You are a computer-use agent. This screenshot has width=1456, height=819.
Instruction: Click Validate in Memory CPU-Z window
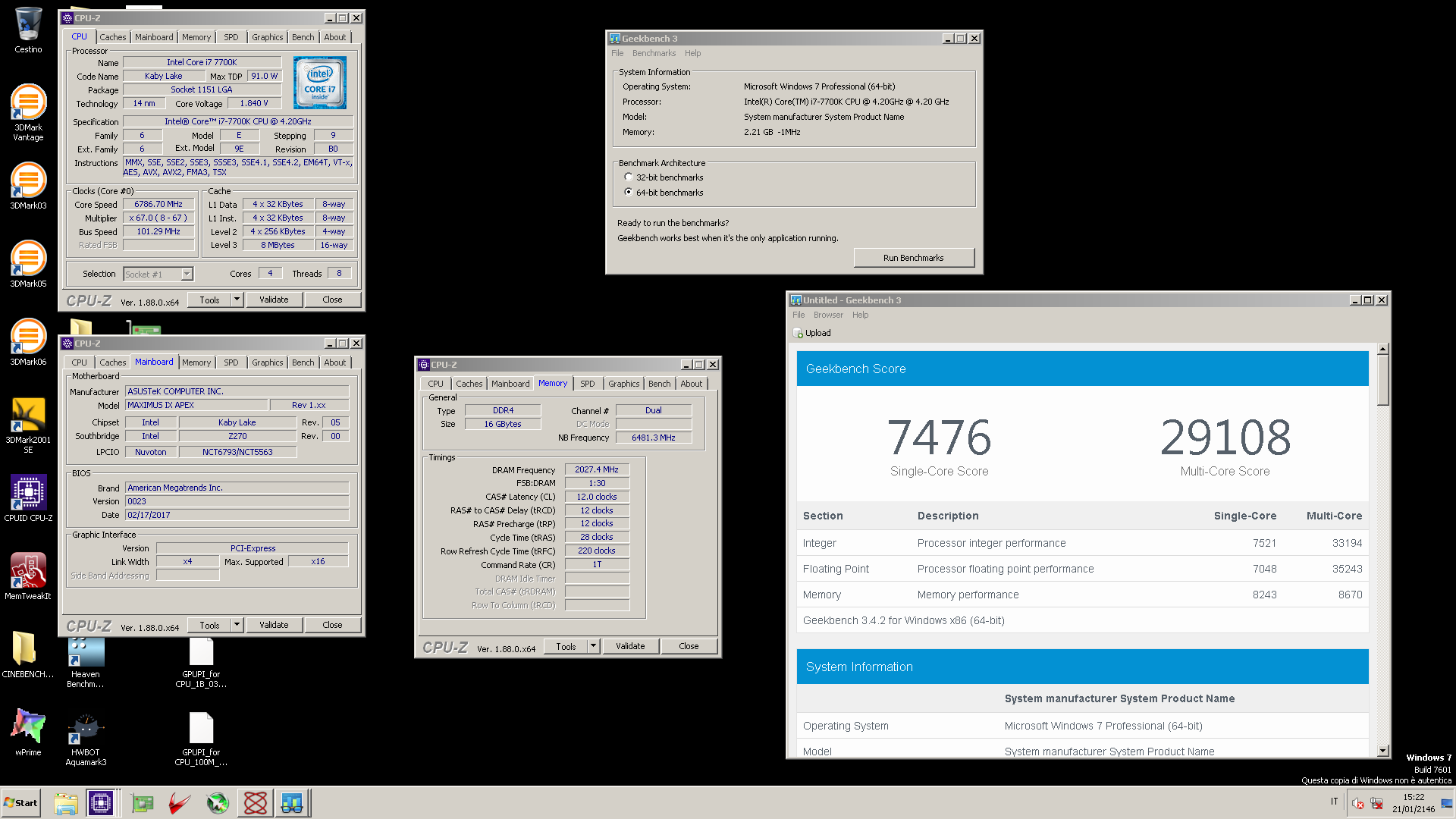coord(630,646)
